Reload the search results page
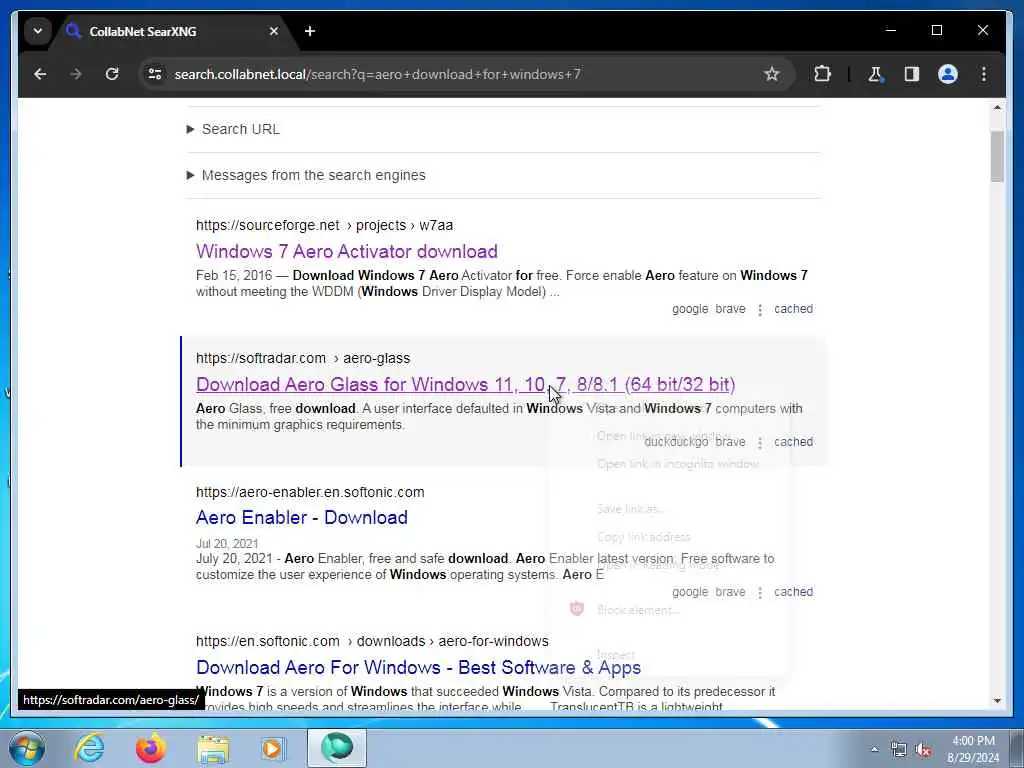 [x=112, y=74]
